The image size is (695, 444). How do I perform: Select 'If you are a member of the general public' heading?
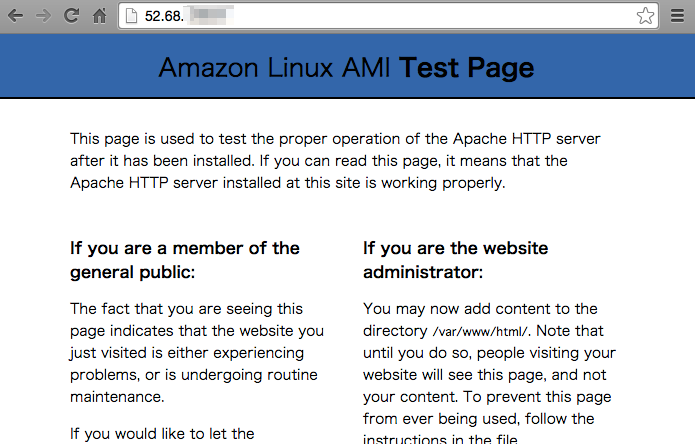(185, 259)
